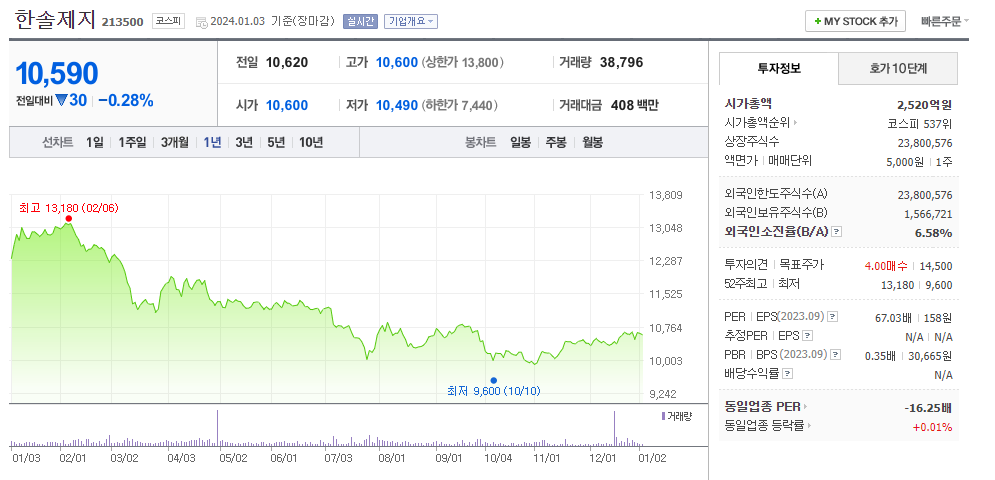This screenshot has height=480, width=995.
Task: Click the 거래량 value 38,796
Action: click(621, 62)
